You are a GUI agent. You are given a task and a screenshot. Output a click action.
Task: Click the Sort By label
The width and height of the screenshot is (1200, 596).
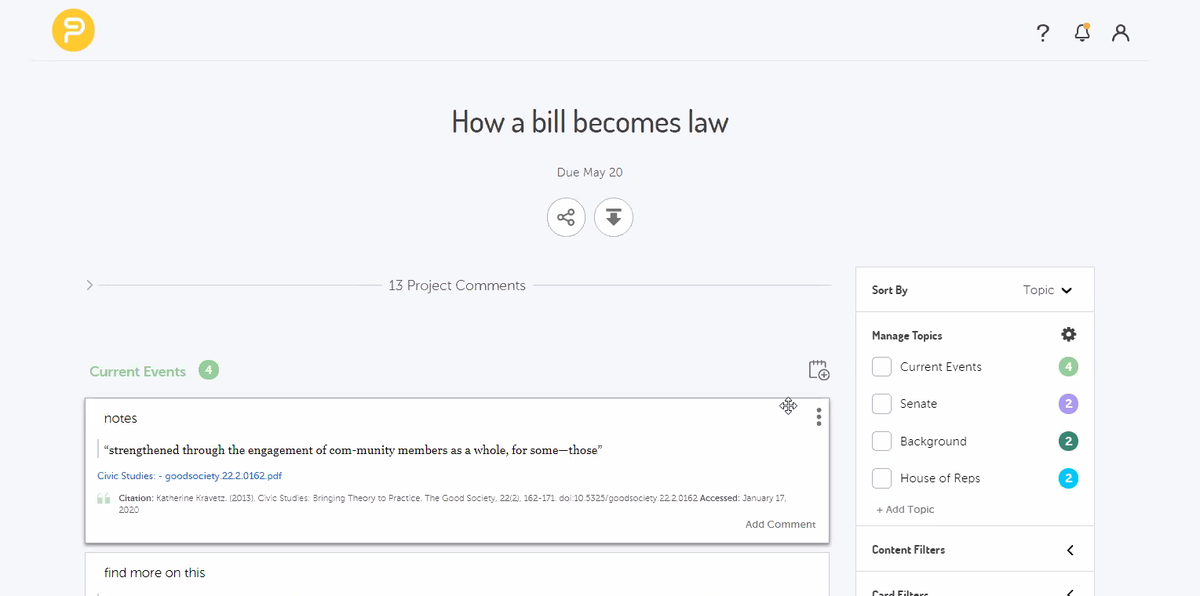890,290
